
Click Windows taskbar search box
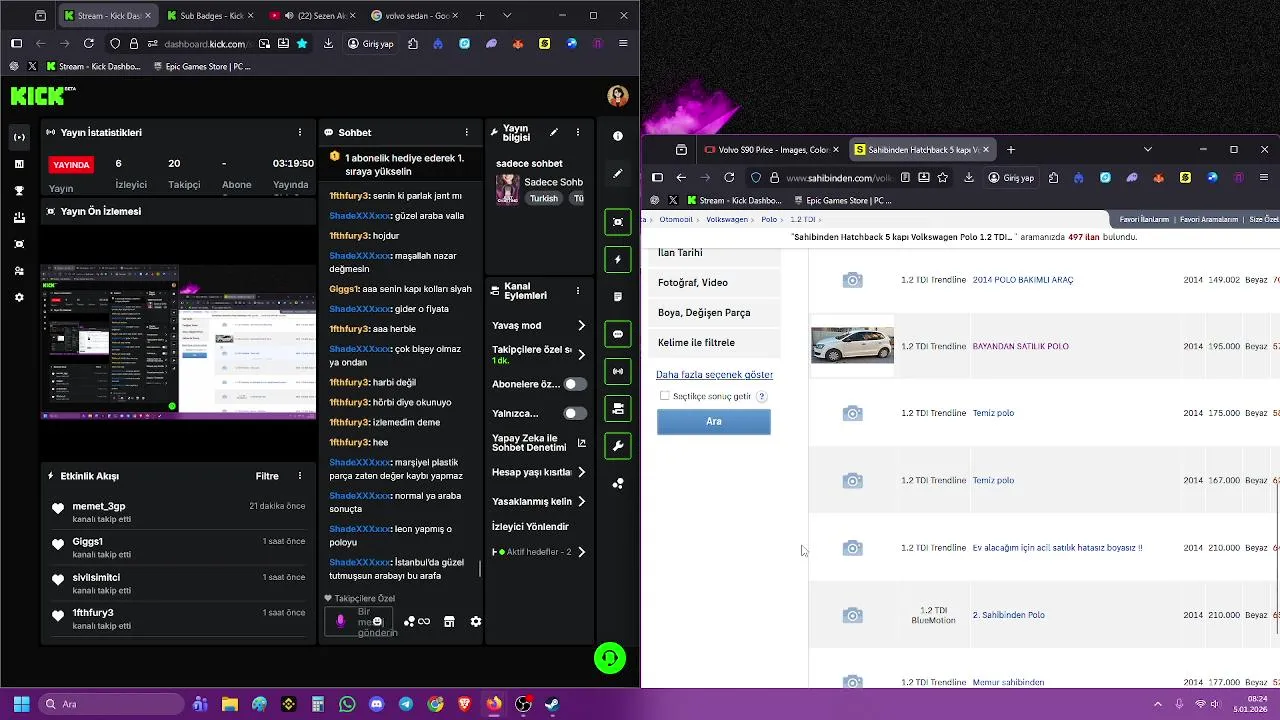tap(110, 704)
